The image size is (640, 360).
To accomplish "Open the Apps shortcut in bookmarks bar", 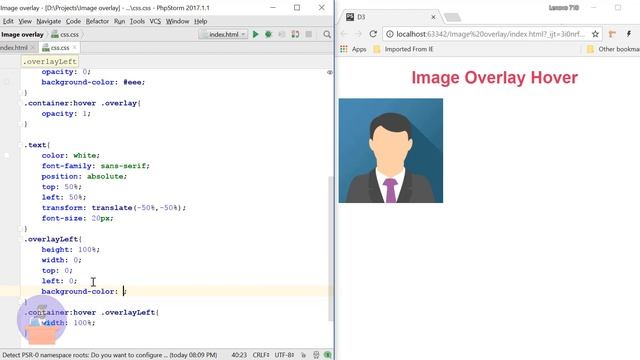I will [x=353, y=49].
